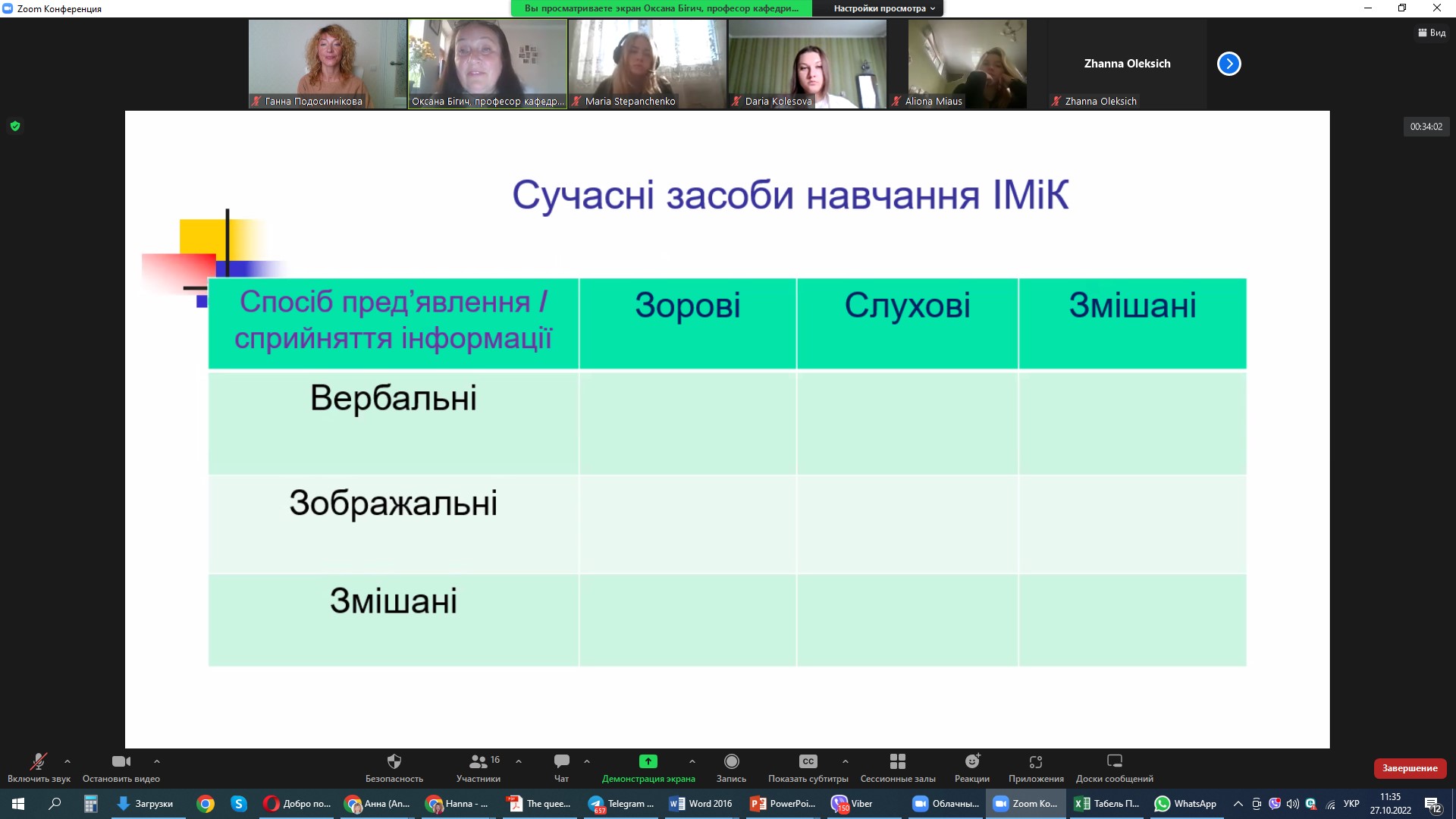Show next participants with blue arrow
Viewport: 1456px width, 819px height.
click(x=1228, y=64)
